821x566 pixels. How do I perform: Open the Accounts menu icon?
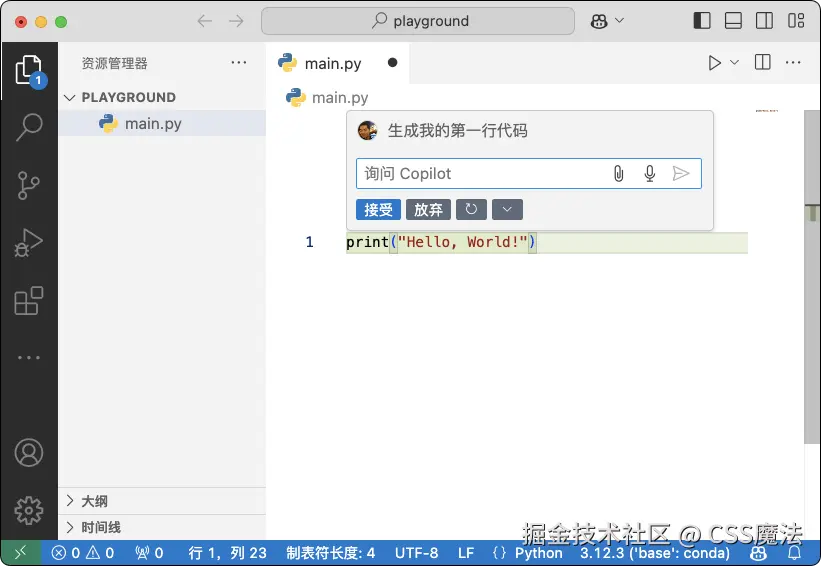29,453
